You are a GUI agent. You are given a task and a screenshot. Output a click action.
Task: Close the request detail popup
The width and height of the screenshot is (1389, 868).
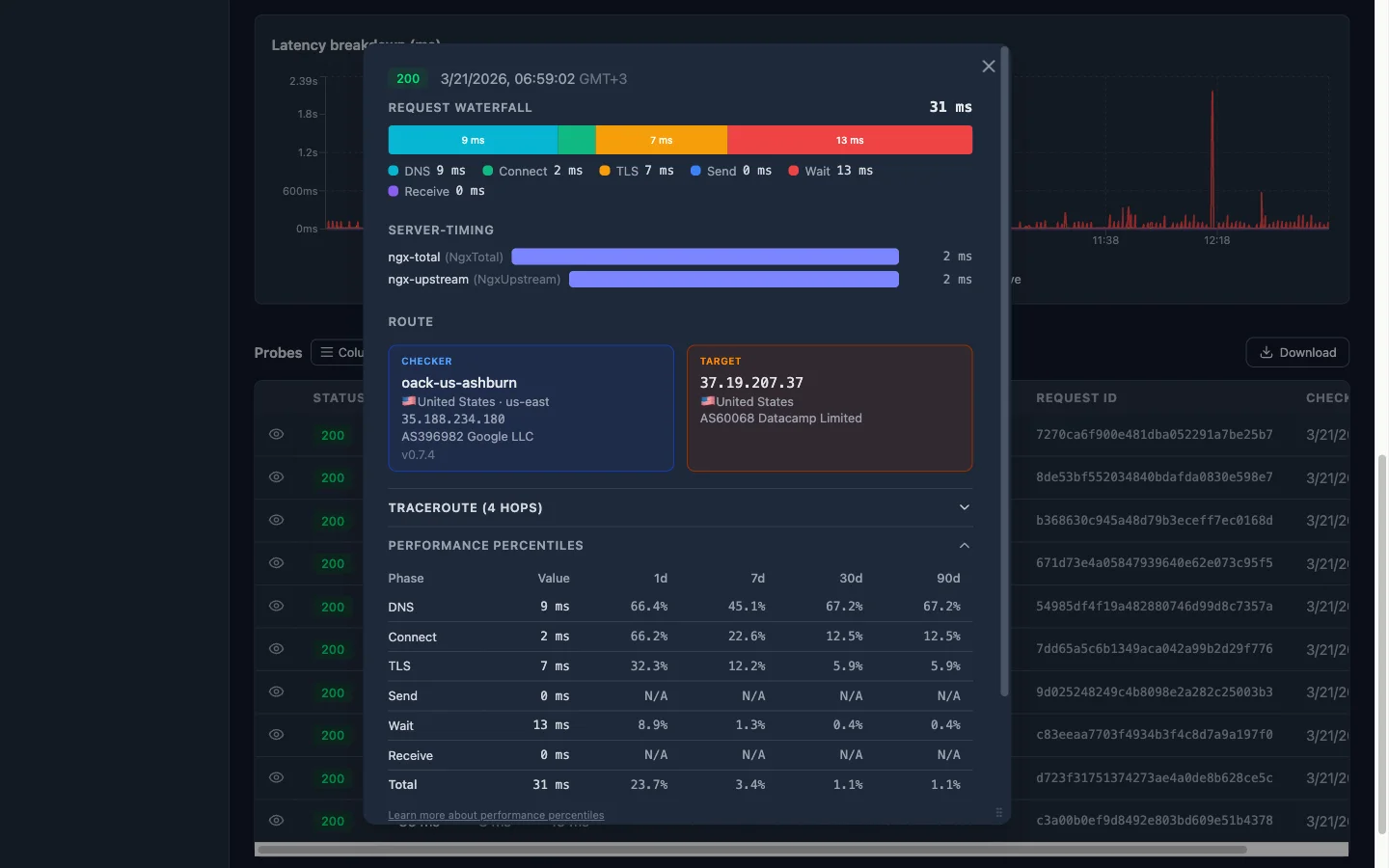tap(988, 67)
